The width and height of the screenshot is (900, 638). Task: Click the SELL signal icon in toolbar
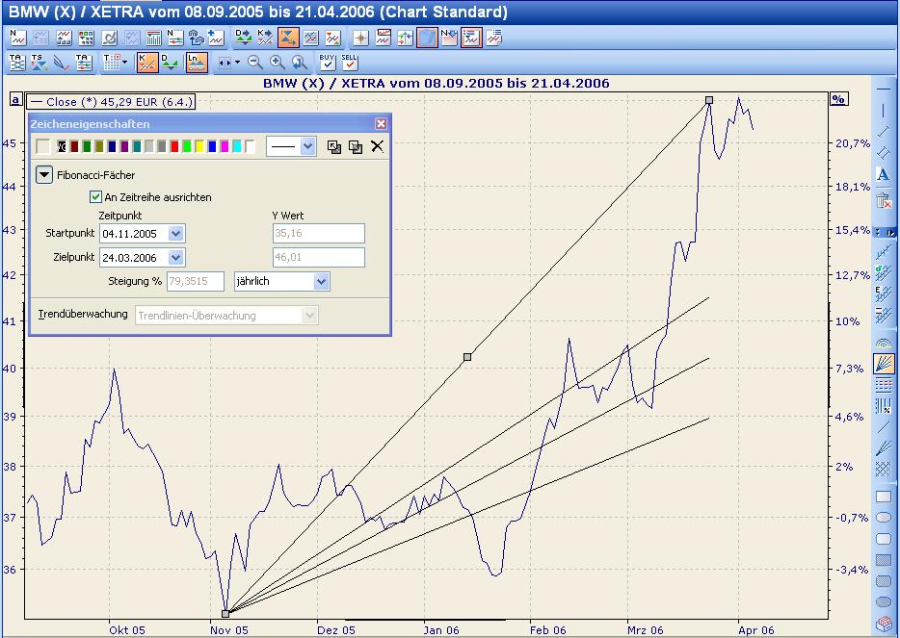coord(349,62)
